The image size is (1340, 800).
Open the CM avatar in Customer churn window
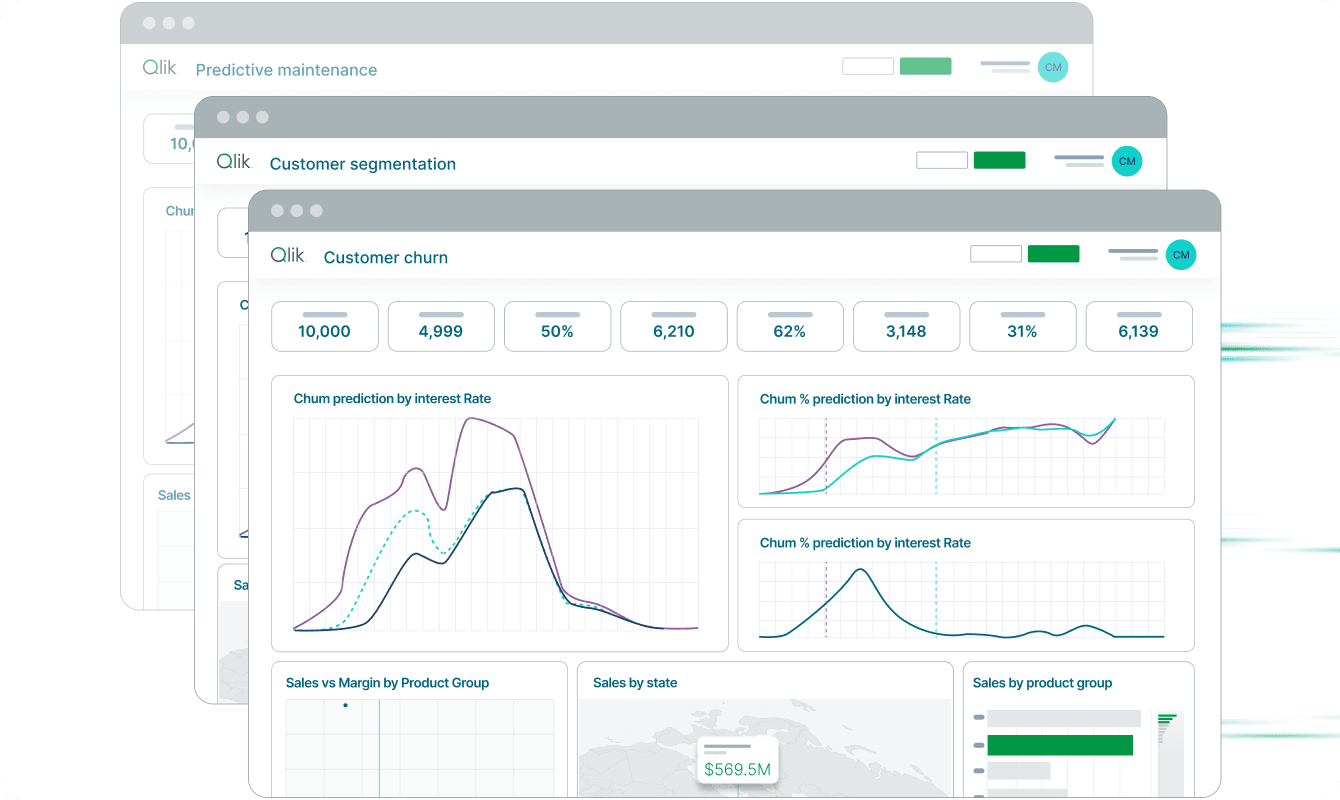pyautogui.click(x=1181, y=255)
